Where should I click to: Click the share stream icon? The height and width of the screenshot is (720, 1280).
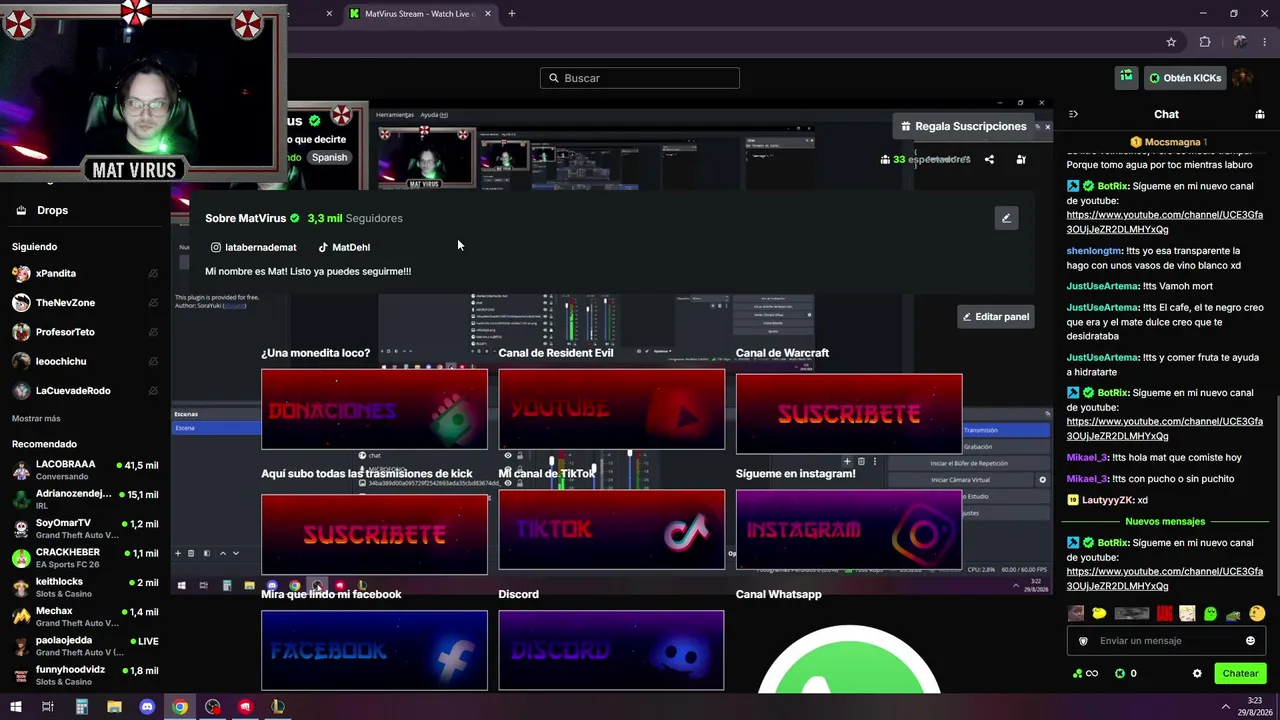tap(989, 159)
